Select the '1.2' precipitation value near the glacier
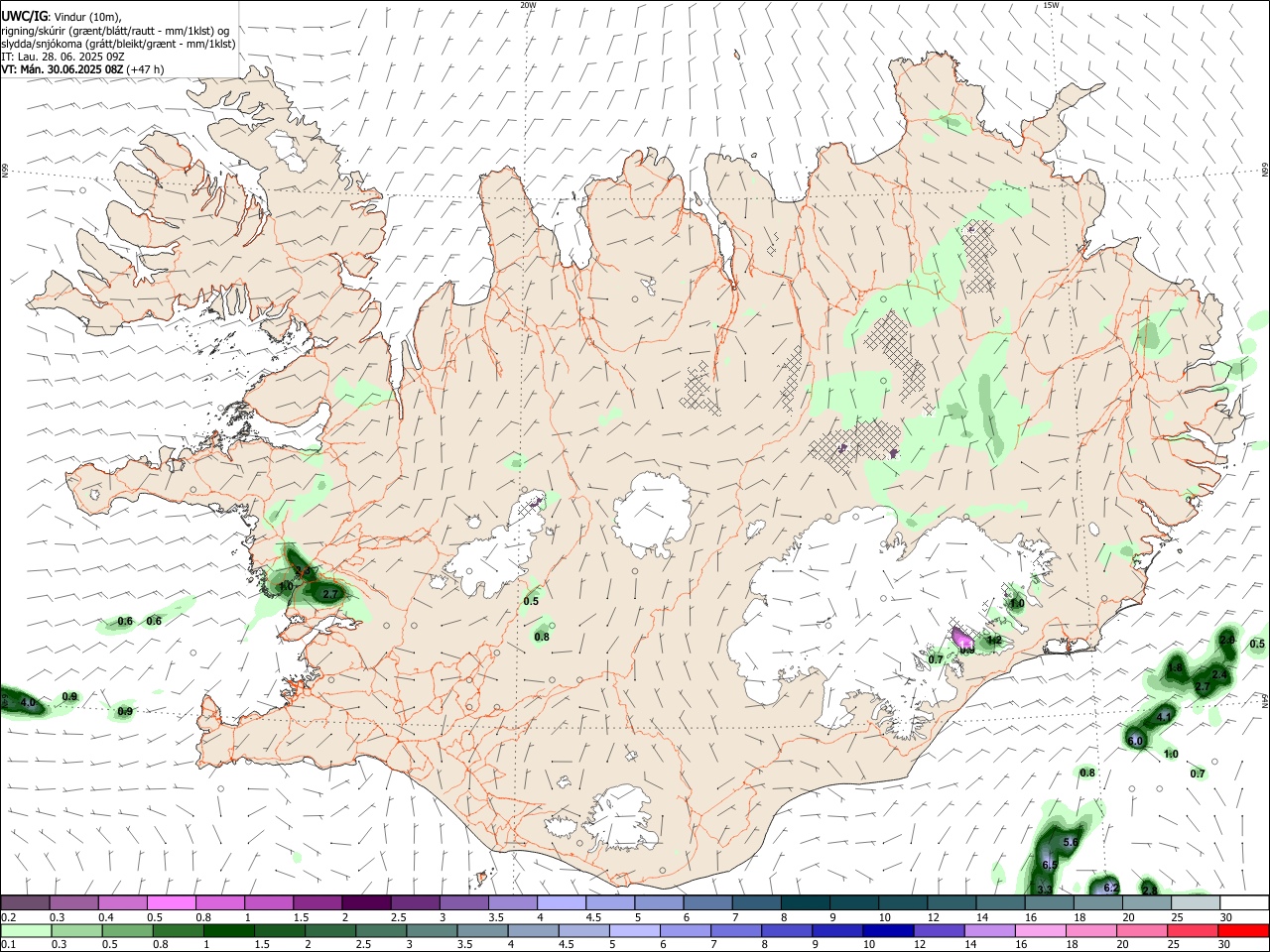The image size is (1270, 952). coord(994,641)
